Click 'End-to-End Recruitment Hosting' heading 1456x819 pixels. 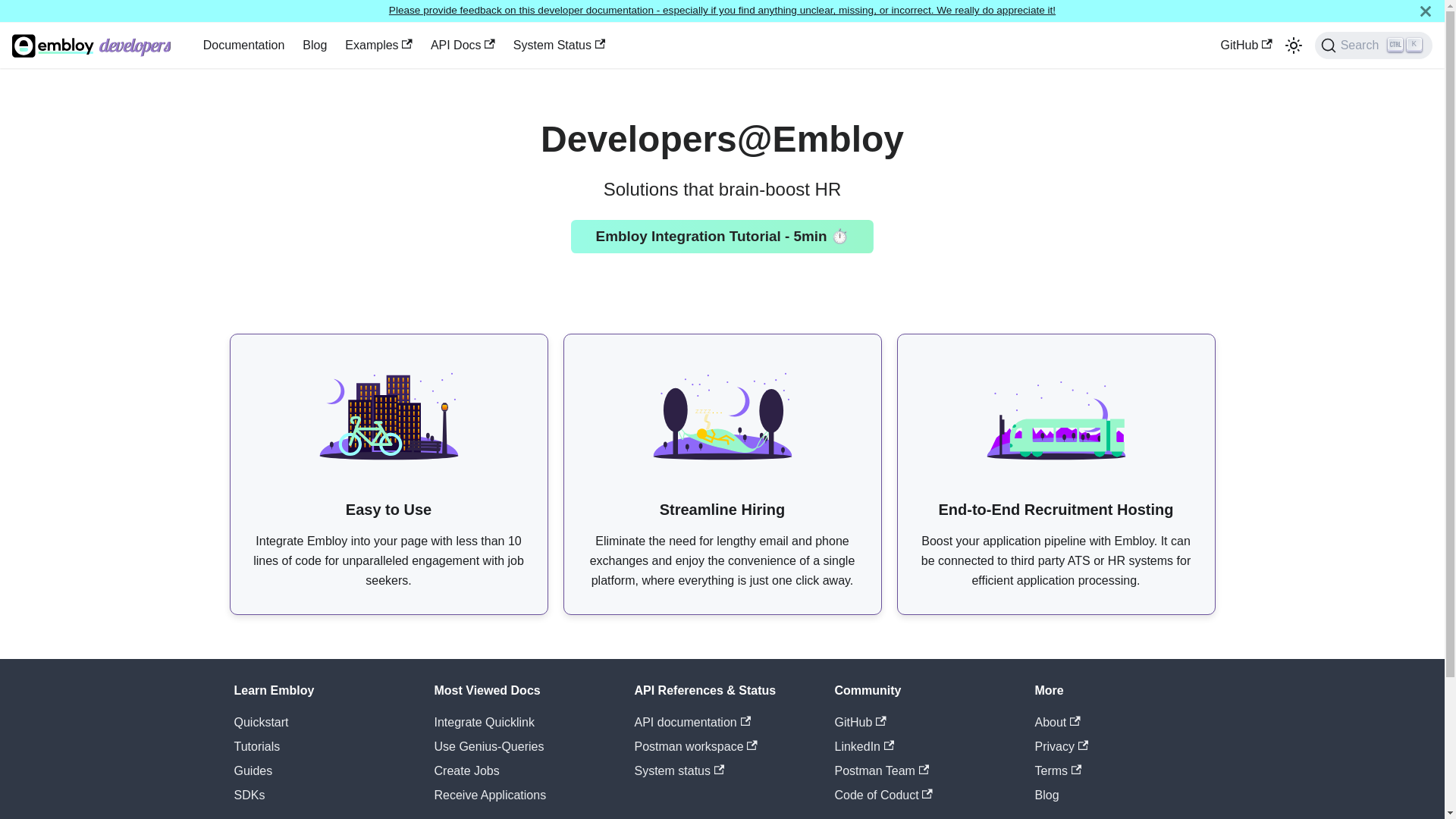pyautogui.click(x=1056, y=510)
